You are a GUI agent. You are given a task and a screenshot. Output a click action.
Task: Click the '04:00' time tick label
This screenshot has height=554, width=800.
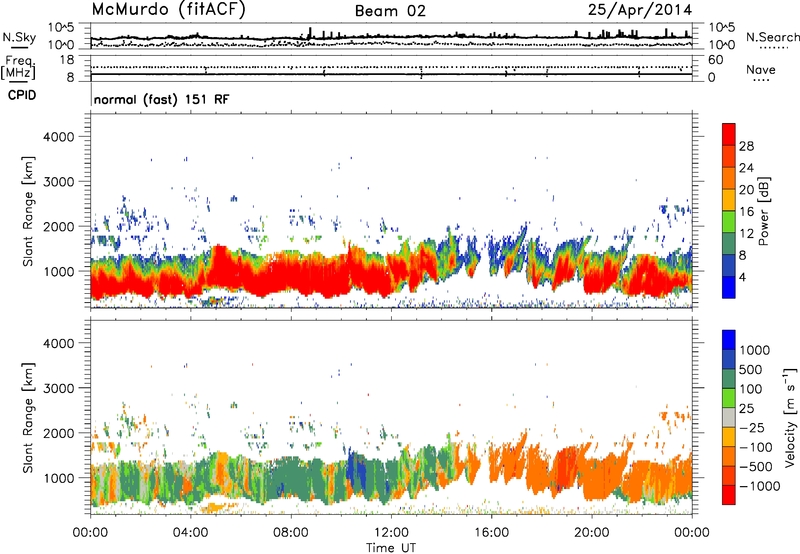(190, 533)
